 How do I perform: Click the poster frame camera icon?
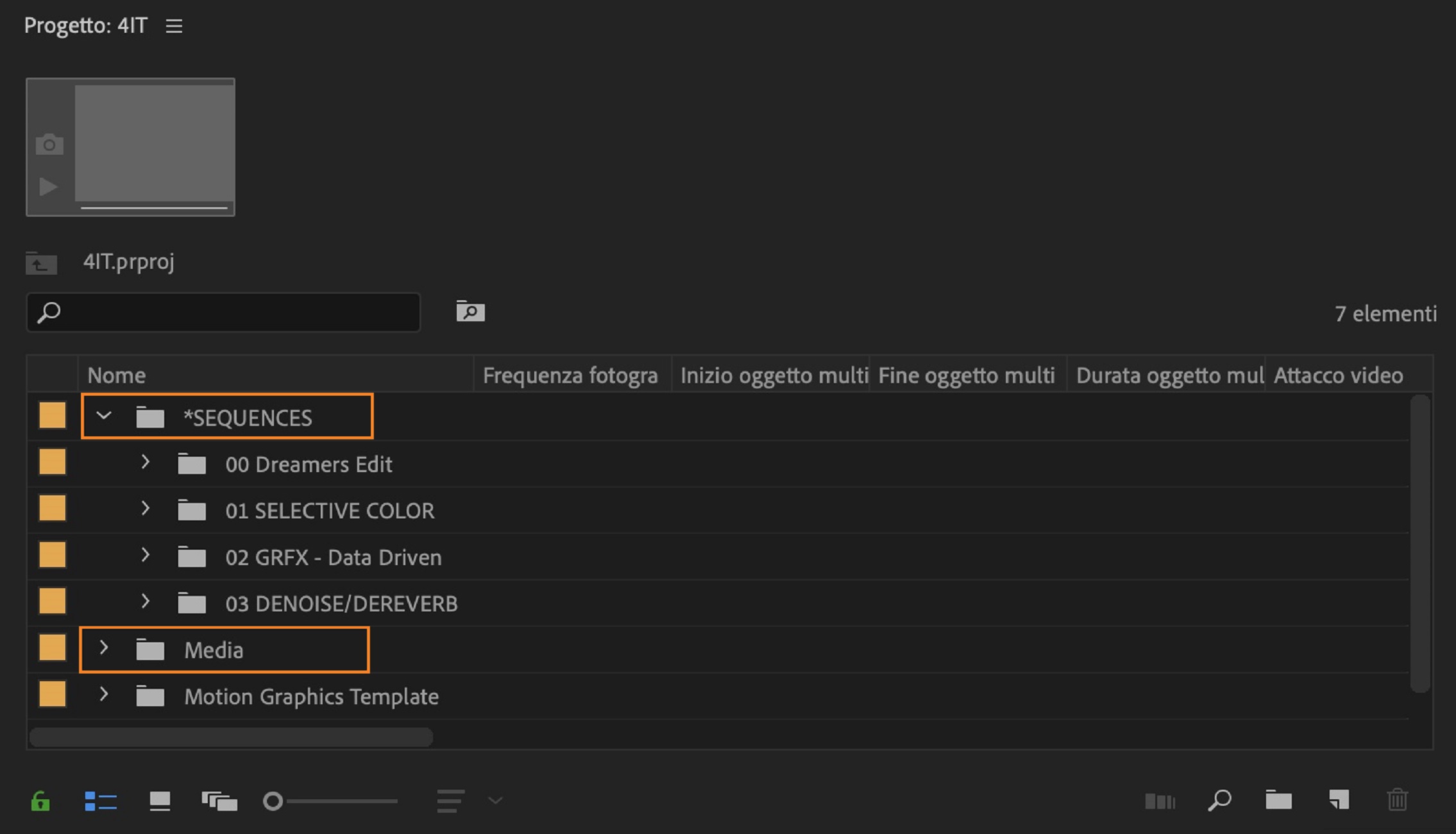(49, 144)
